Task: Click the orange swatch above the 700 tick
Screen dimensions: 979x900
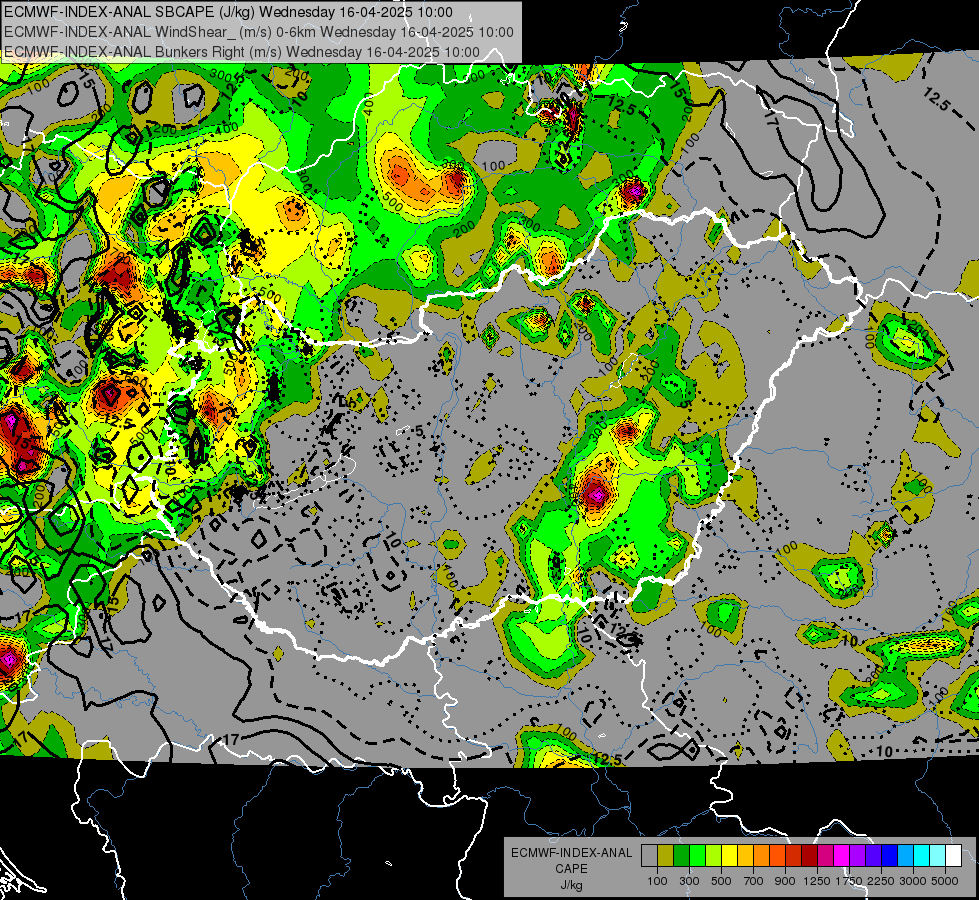Action: [762, 855]
